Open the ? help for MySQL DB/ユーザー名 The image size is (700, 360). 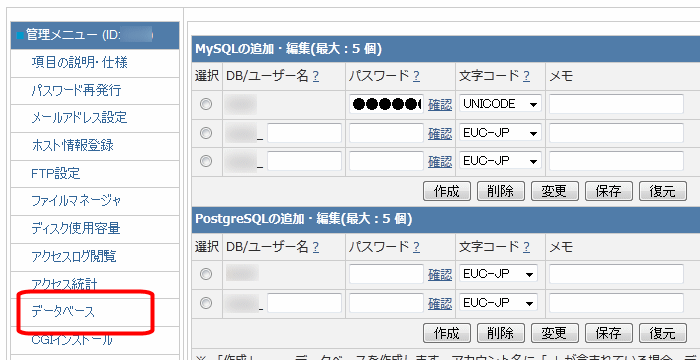click(316, 76)
